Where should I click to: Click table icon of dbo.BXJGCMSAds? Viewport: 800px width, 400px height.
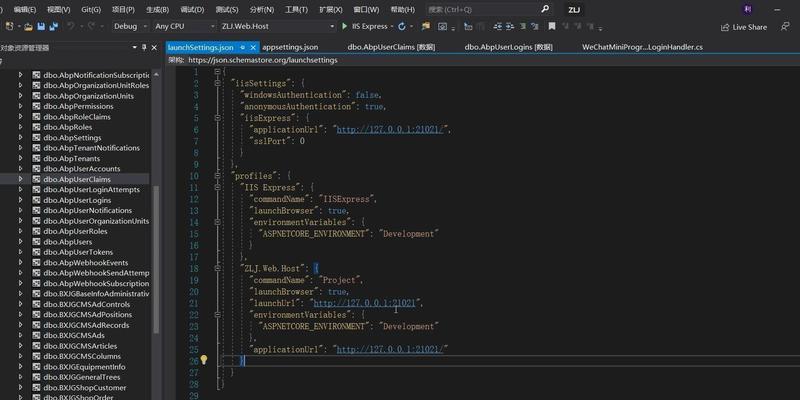pos(36,335)
